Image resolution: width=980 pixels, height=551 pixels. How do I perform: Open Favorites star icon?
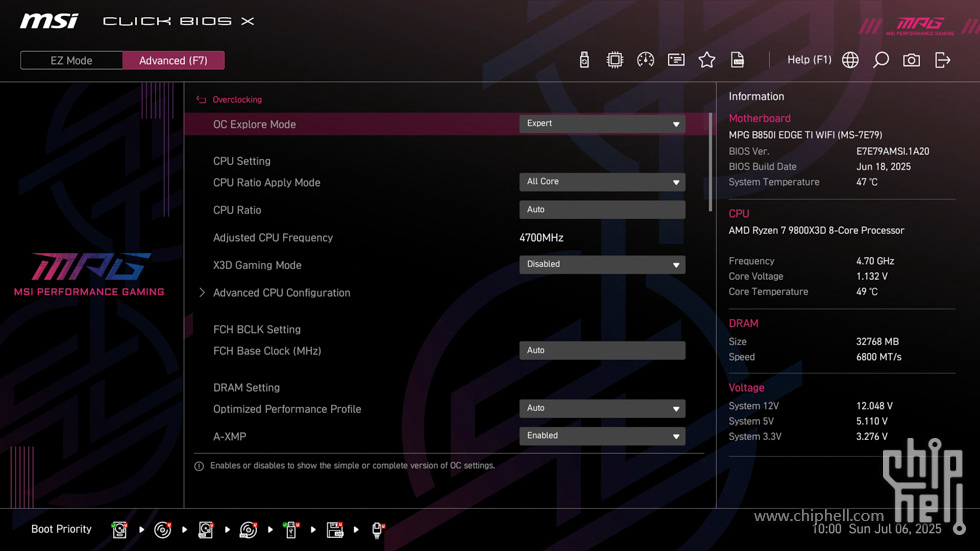[706, 60]
